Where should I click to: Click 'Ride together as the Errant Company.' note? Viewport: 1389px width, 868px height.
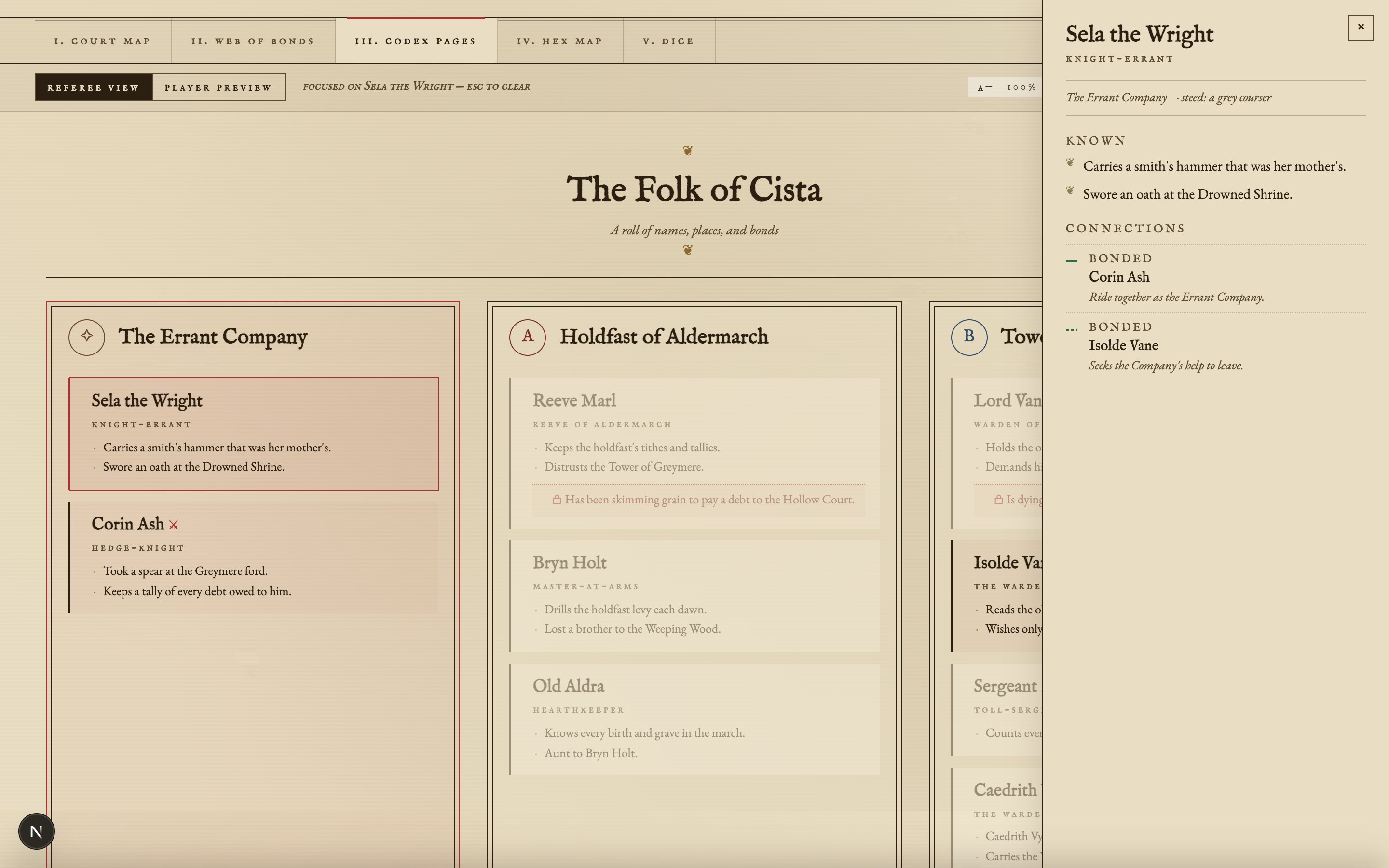point(1176,298)
